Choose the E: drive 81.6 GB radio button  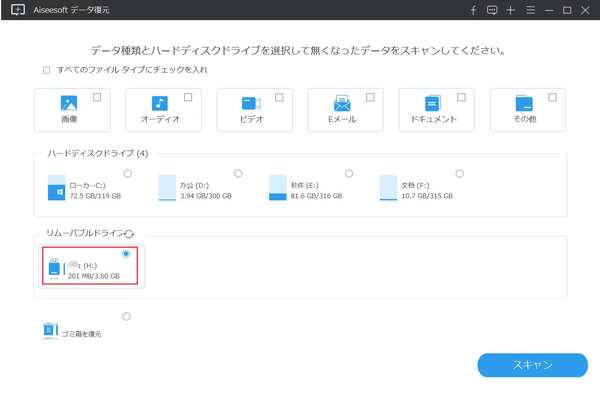click(x=349, y=174)
